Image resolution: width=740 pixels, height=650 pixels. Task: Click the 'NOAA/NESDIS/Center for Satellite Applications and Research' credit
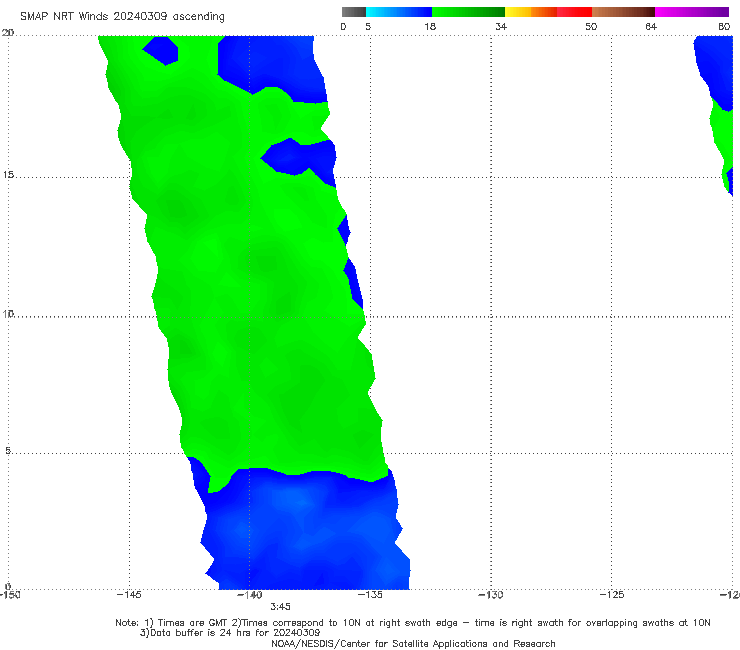(413, 643)
